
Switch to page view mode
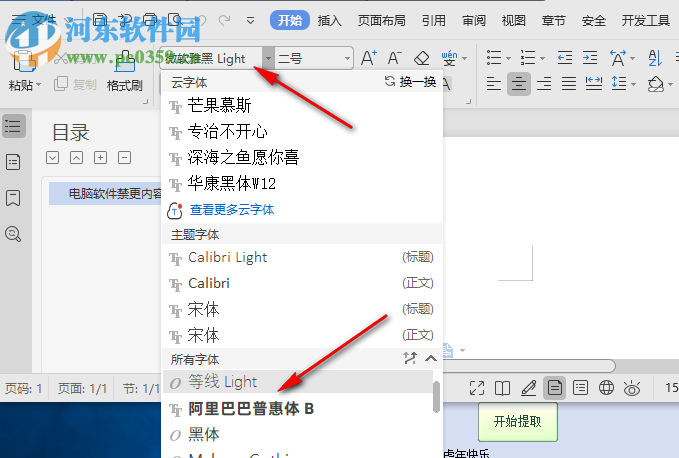click(x=554, y=388)
